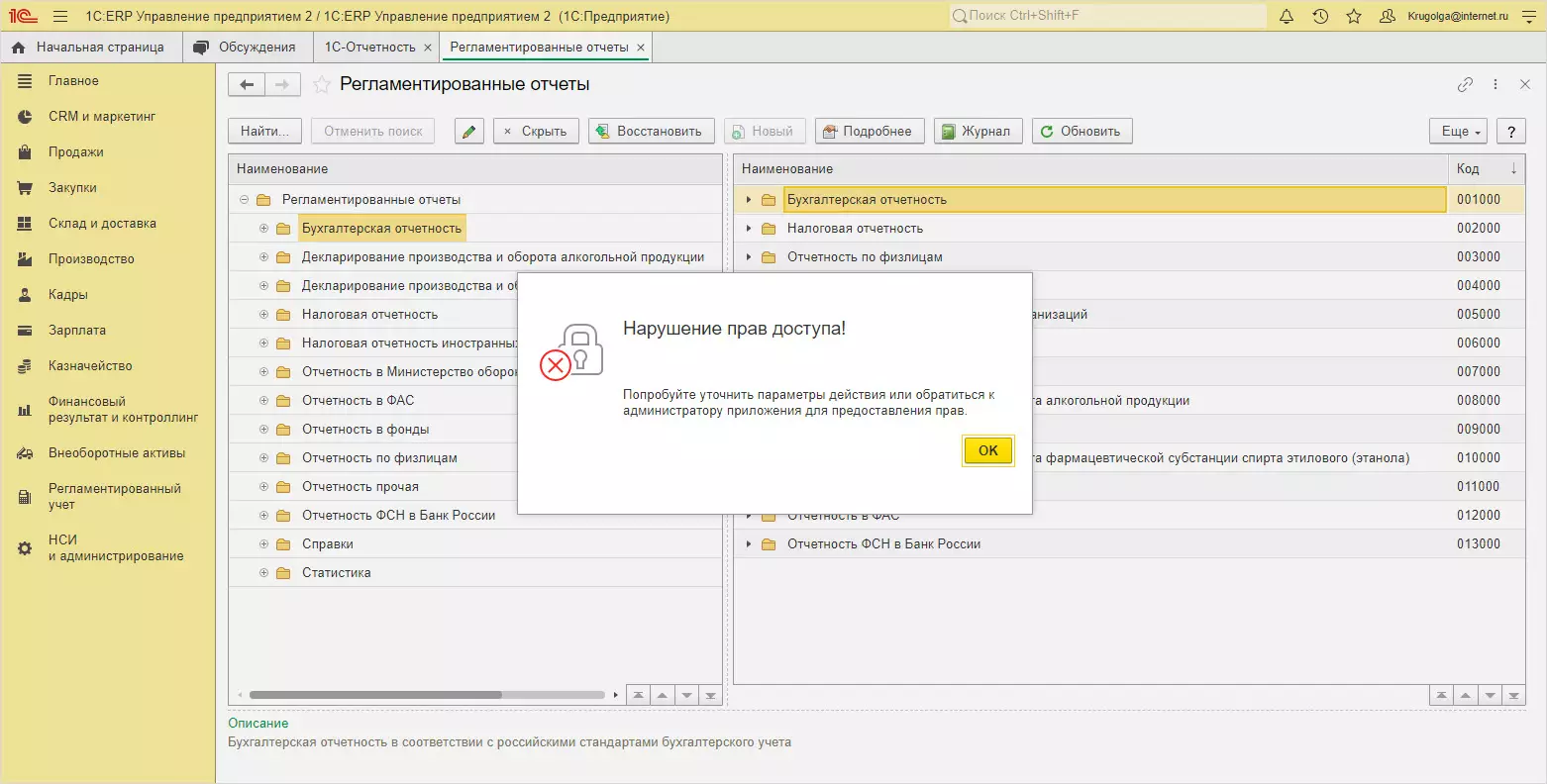Add Регламентированные отчеты form to favorites

[x=322, y=85]
